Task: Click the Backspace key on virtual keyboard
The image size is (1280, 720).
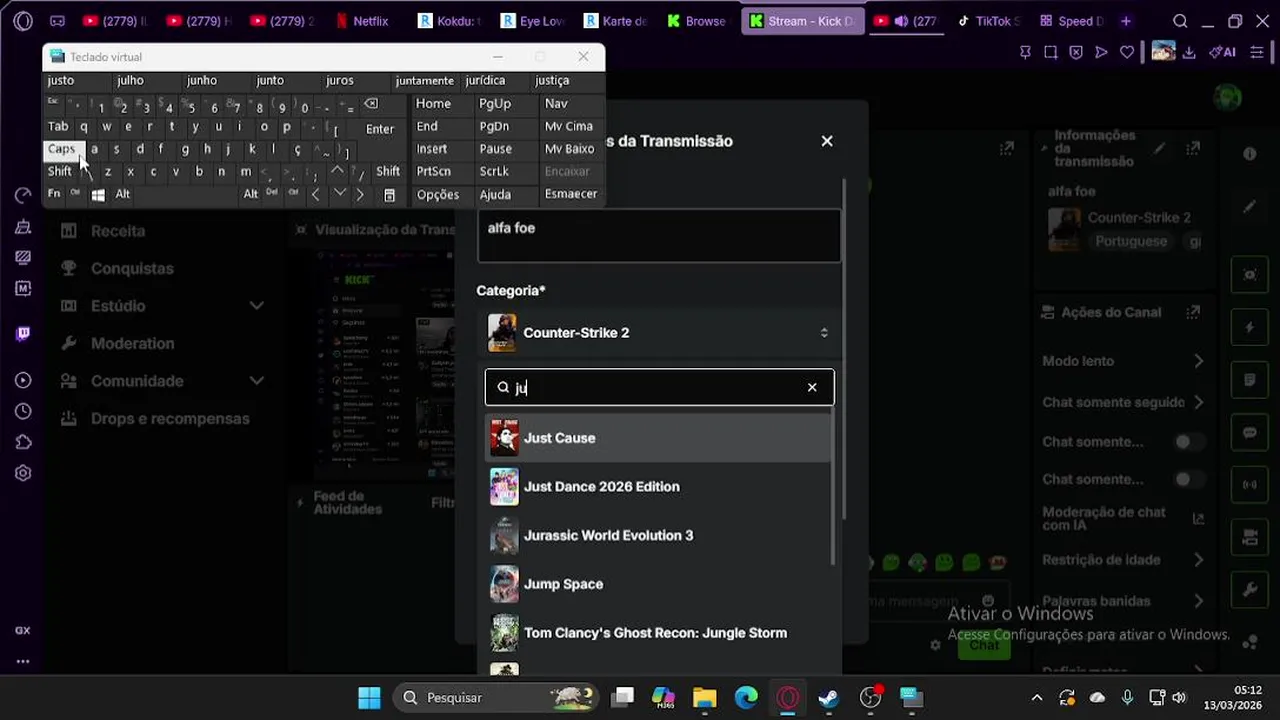Action: point(371,104)
